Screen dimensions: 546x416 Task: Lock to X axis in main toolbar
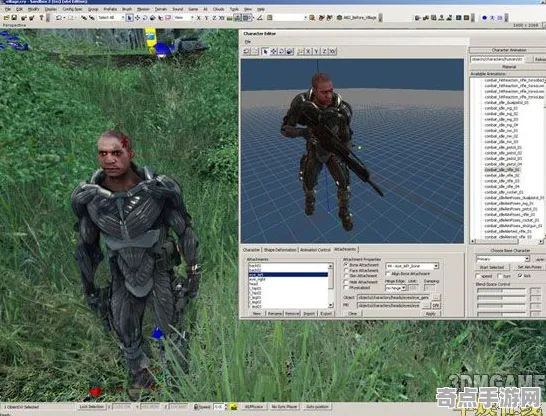(x=198, y=17)
